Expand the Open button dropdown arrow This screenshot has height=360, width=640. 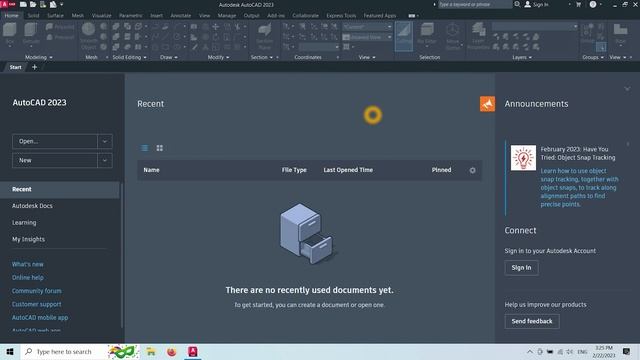(105, 142)
